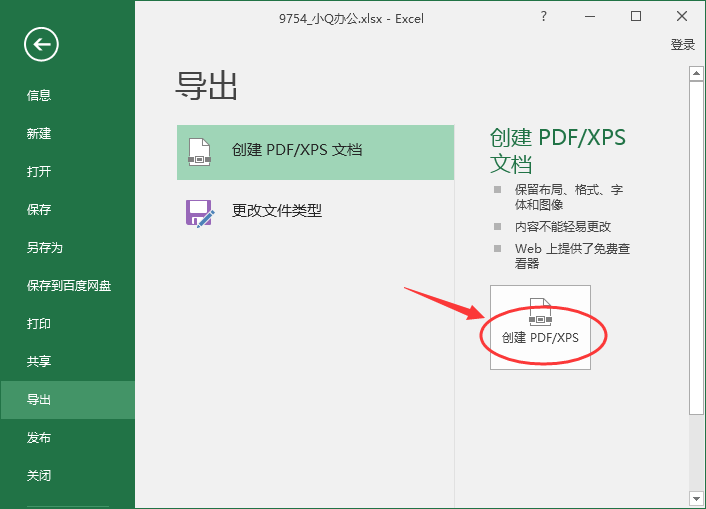Click the 保留布局、格式、字体和图像 bullet text

pyautogui.click(x=569, y=197)
